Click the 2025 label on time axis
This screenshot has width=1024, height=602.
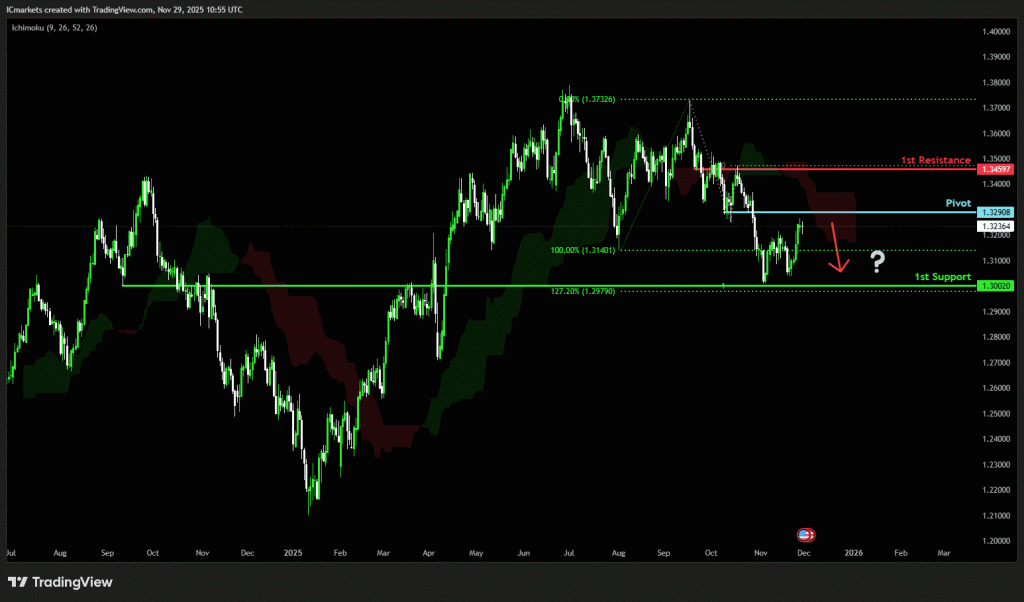click(292, 552)
